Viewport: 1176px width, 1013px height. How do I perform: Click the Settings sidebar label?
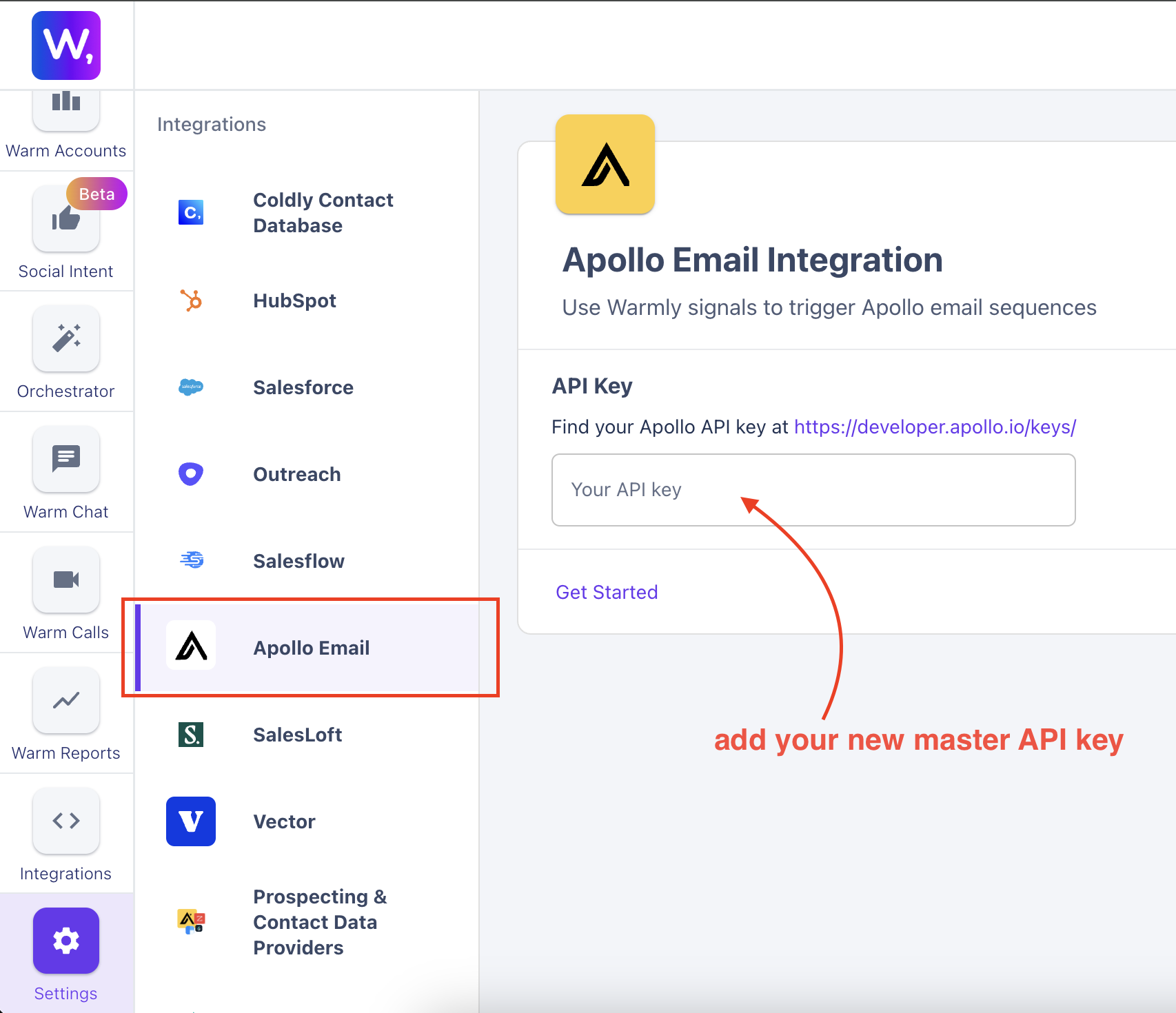[66, 994]
